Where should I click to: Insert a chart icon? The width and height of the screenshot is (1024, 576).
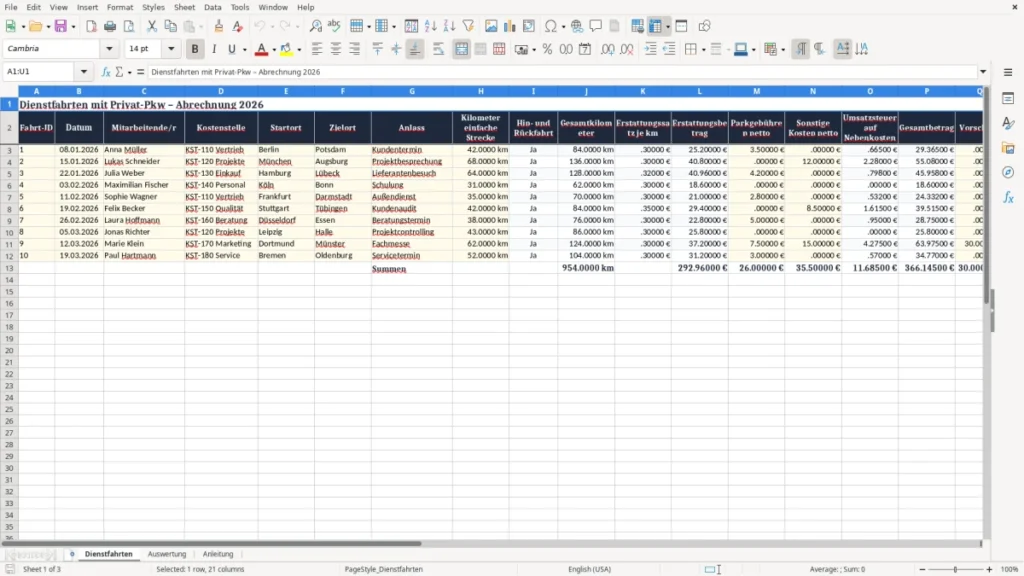coord(510,26)
